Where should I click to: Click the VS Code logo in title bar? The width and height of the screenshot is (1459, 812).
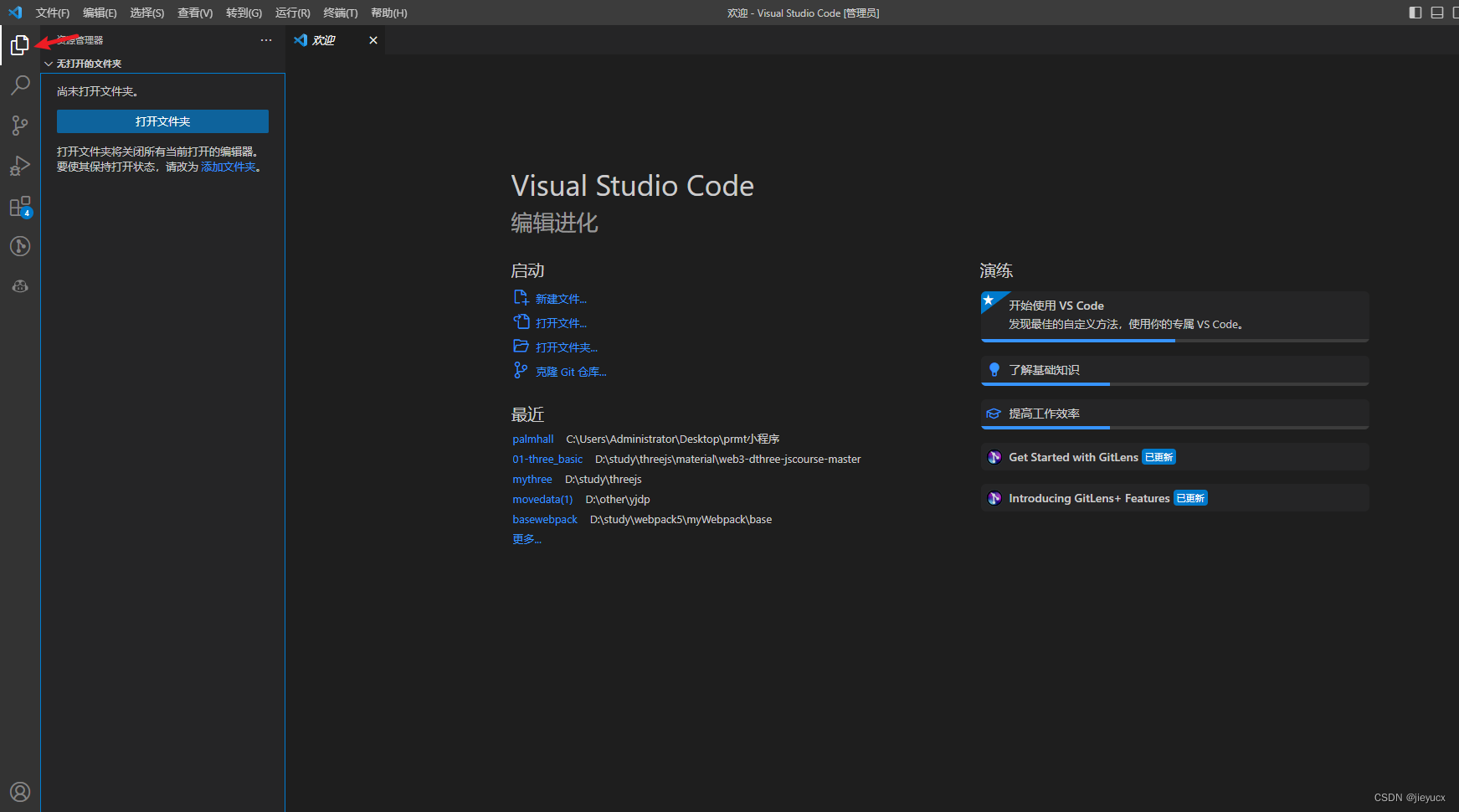click(15, 13)
